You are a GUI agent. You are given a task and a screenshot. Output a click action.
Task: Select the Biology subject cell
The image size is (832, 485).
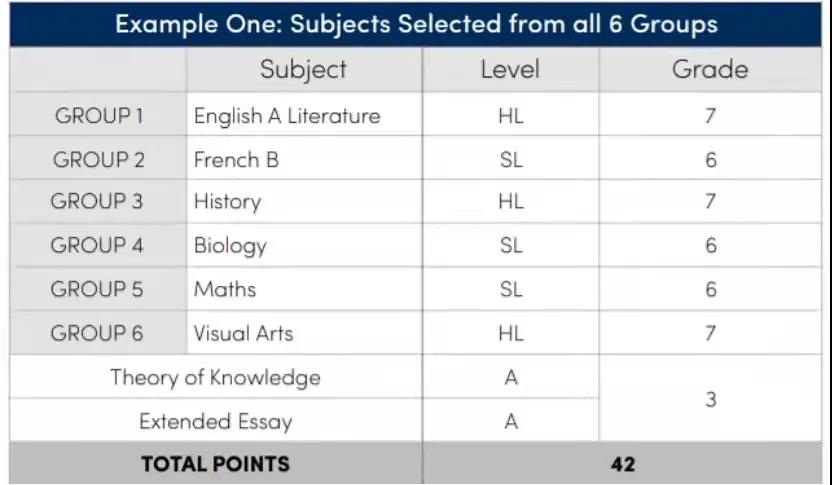[x=304, y=245]
